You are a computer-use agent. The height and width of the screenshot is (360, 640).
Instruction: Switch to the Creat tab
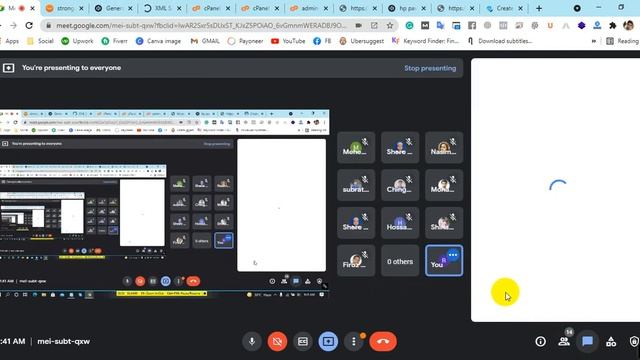pos(504,8)
